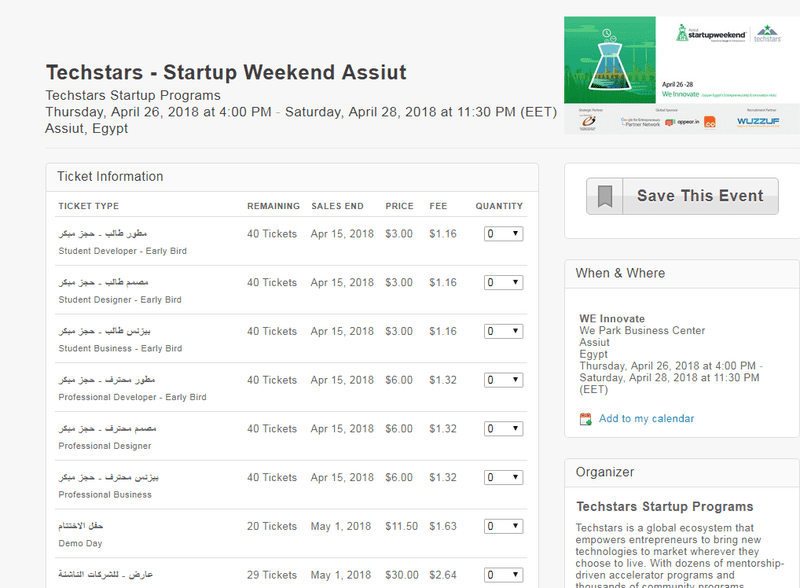Click the Google Partner Network sponsor logo
This screenshot has width=800, height=588.
click(x=640, y=122)
